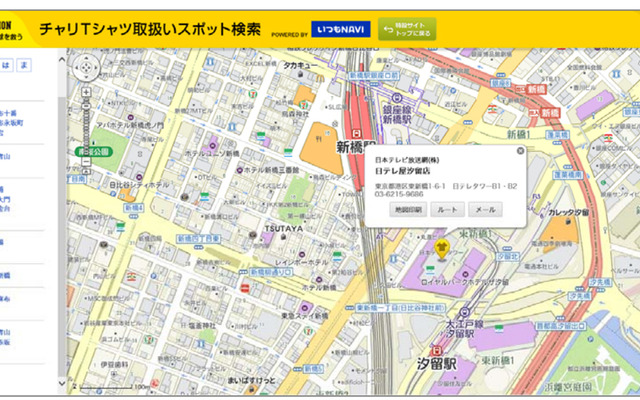640x400 pixels.
Task: Click the 首都高汐留出口 sign
Action: point(560,326)
